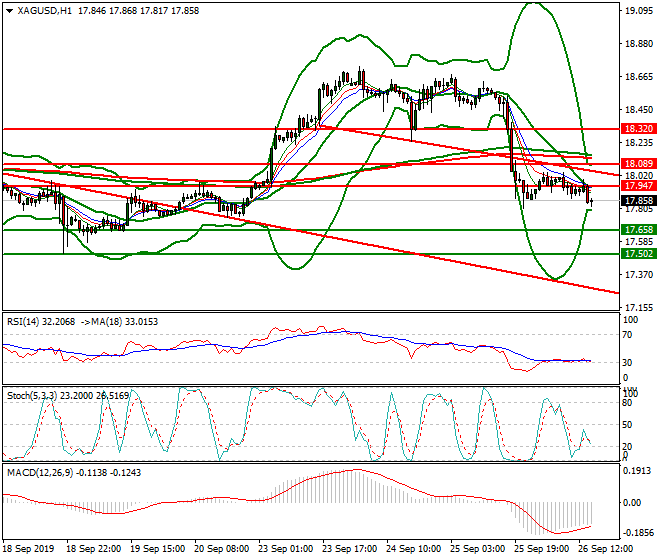Select the 18.450 price scale value
The width and height of the screenshot is (660, 560).
(x=639, y=110)
